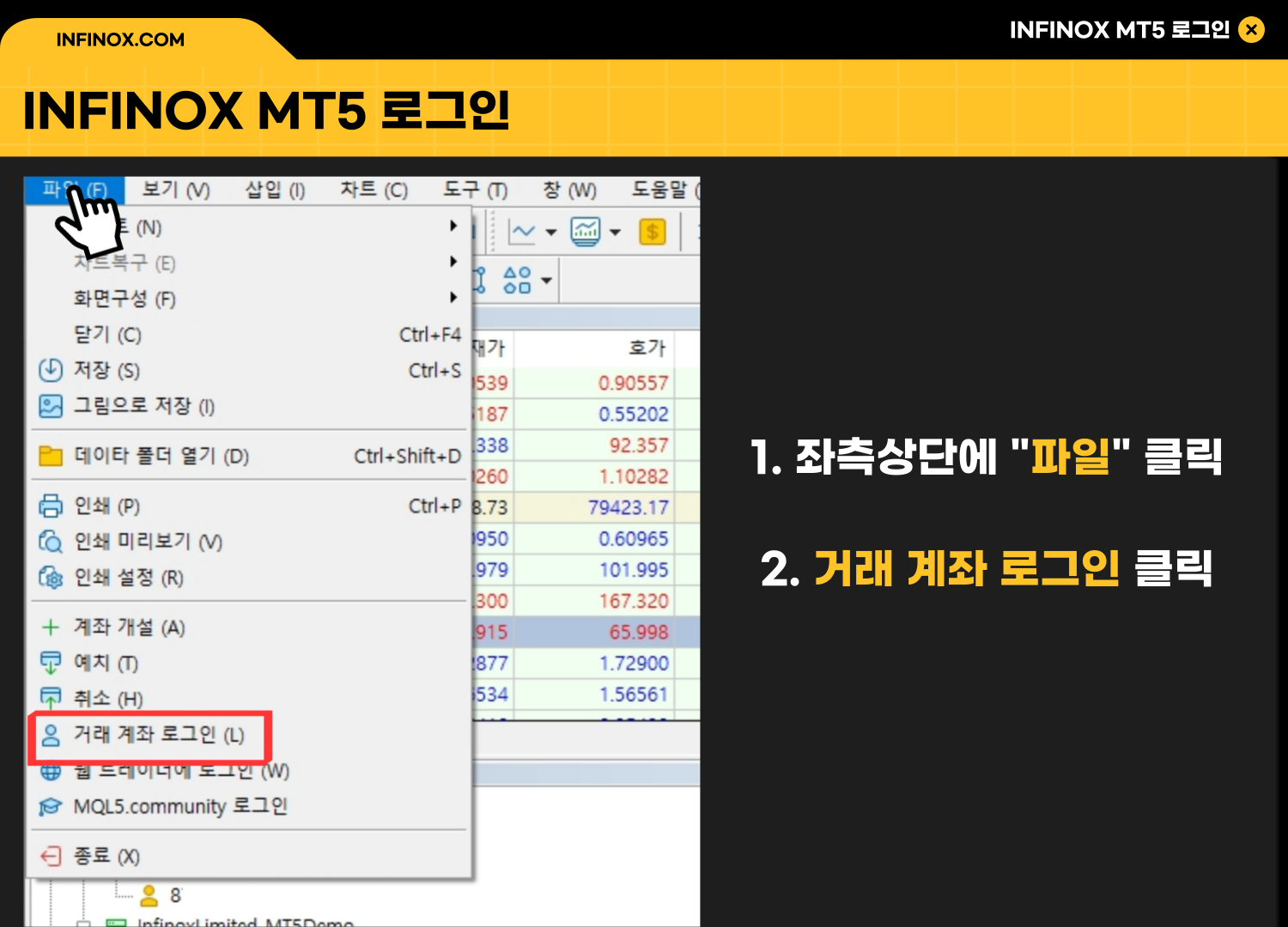Click the account user icon labeled 8
The width and height of the screenshot is (1288, 927).
(149, 895)
